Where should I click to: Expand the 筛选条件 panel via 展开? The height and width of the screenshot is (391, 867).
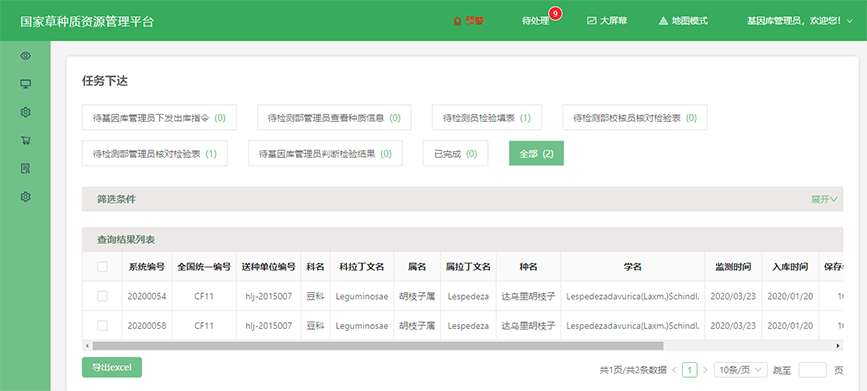[x=824, y=199]
